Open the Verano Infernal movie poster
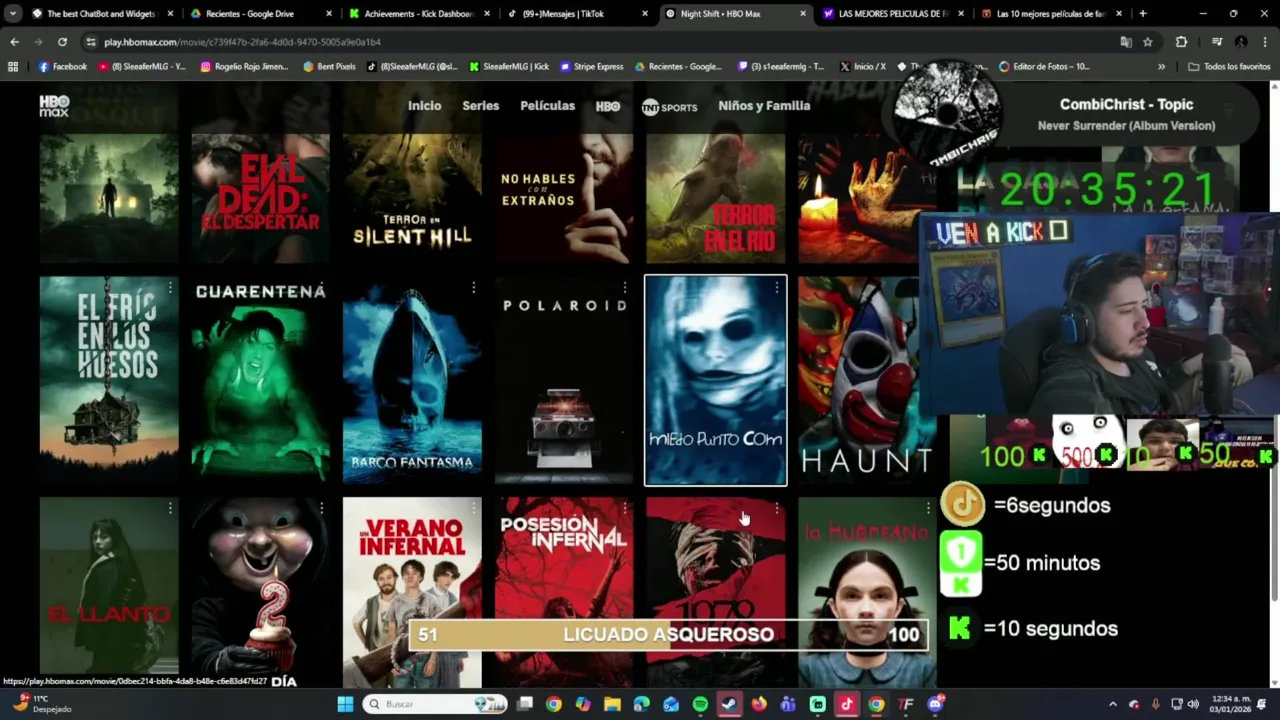The image size is (1280, 720). pyautogui.click(x=412, y=592)
